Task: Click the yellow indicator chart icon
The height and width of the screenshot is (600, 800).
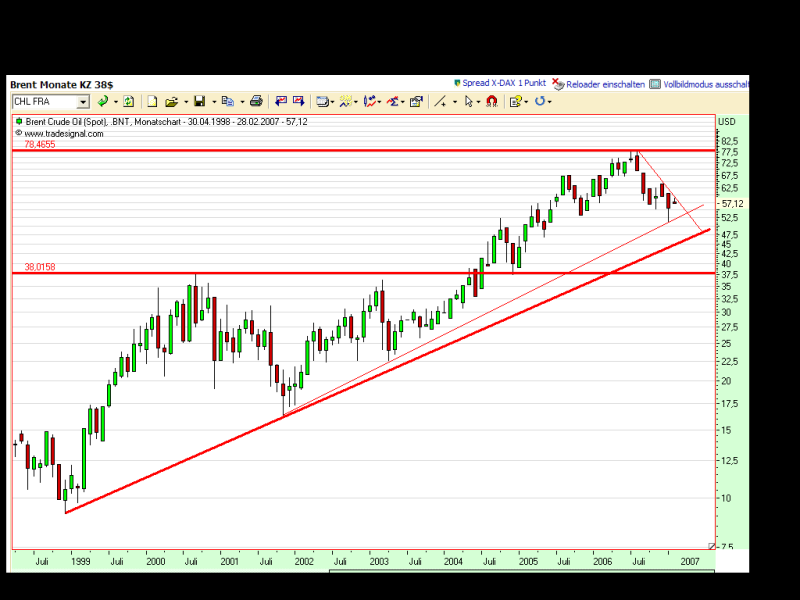Action: point(346,102)
